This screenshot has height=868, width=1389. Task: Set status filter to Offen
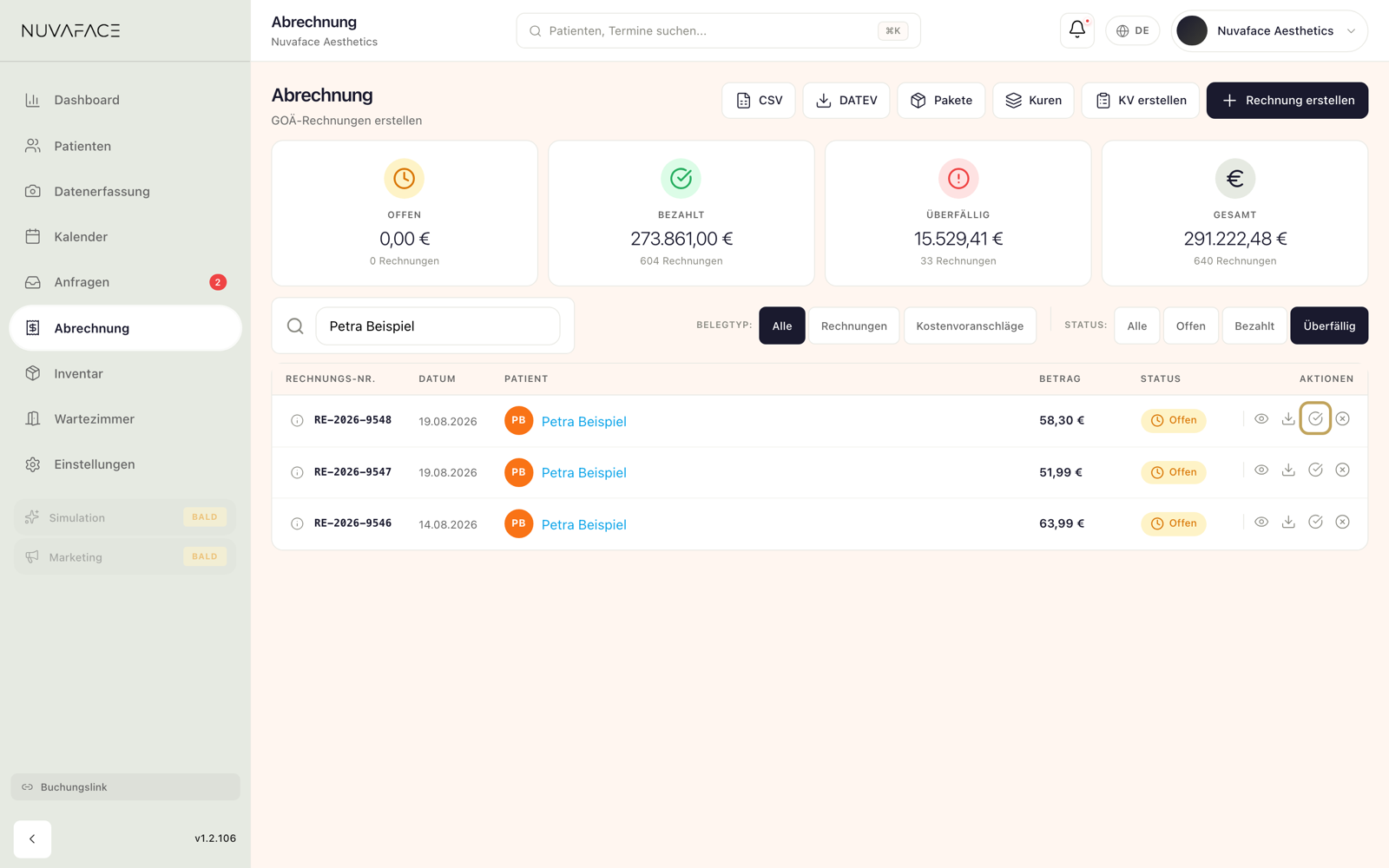1191,326
